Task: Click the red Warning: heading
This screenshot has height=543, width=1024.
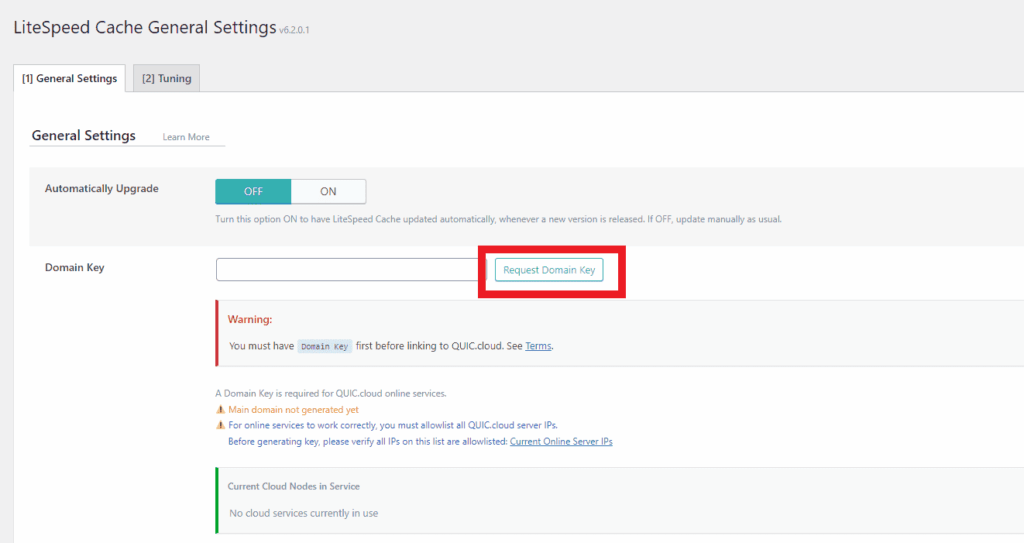Action: coord(250,320)
